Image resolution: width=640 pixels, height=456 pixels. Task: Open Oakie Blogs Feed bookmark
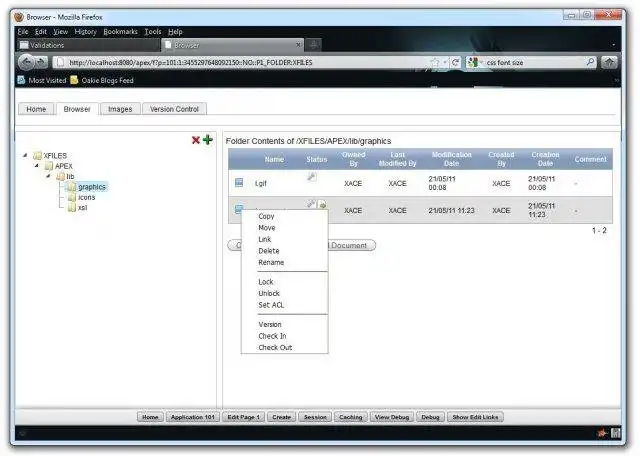coord(102,80)
